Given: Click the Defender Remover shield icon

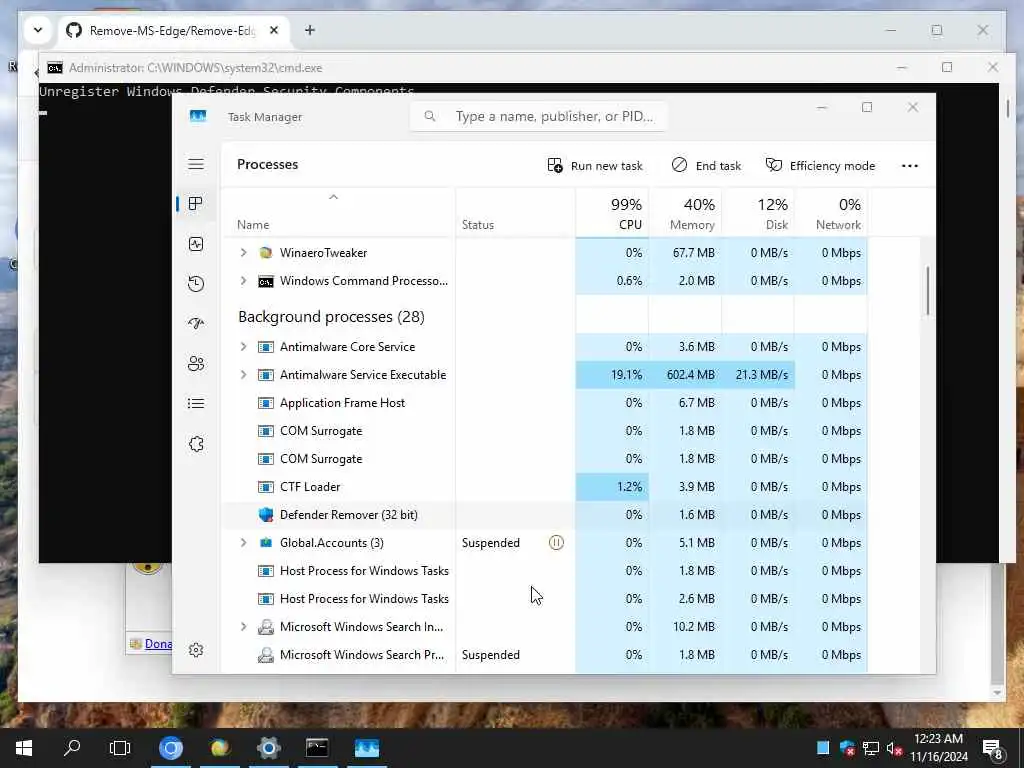Looking at the screenshot, I should [x=266, y=515].
